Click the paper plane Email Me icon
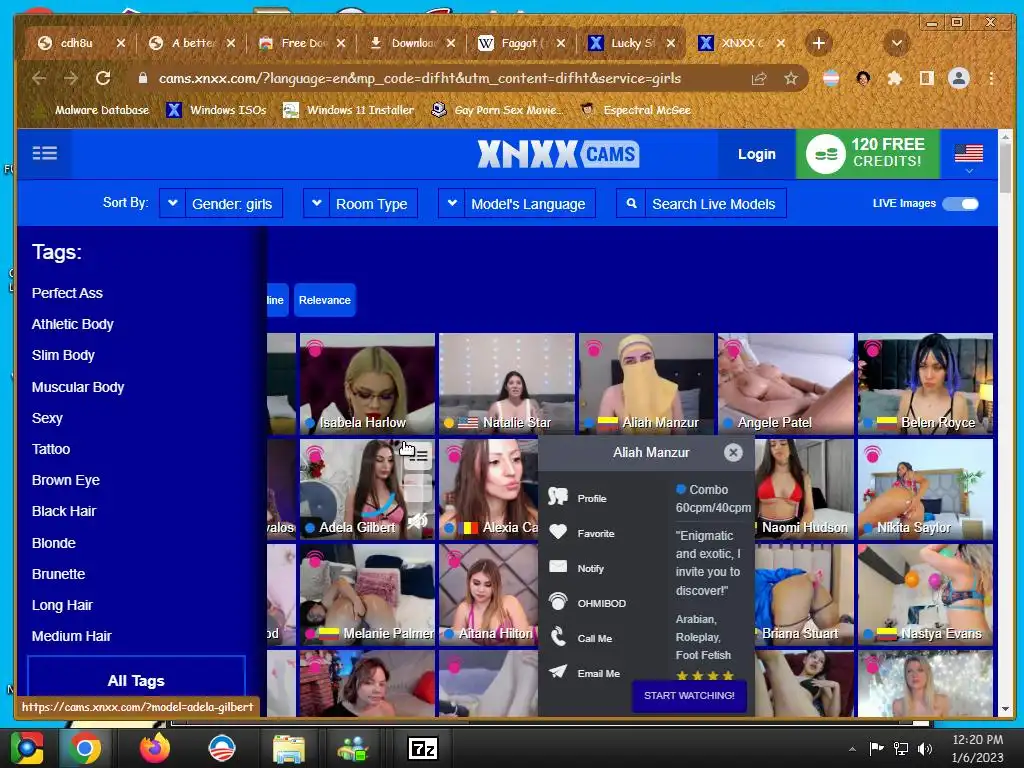 point(558,671)
